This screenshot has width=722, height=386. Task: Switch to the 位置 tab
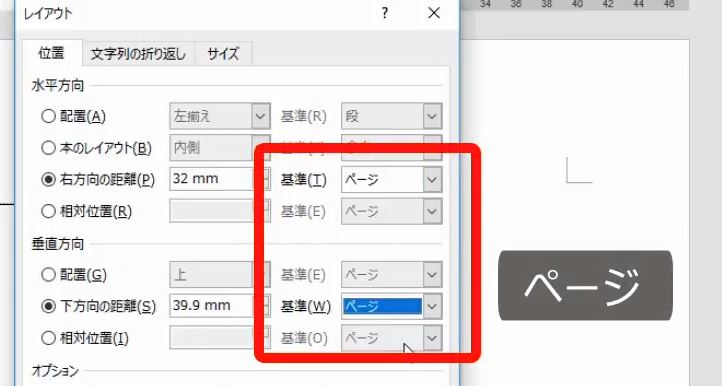(x=51, y=53)
